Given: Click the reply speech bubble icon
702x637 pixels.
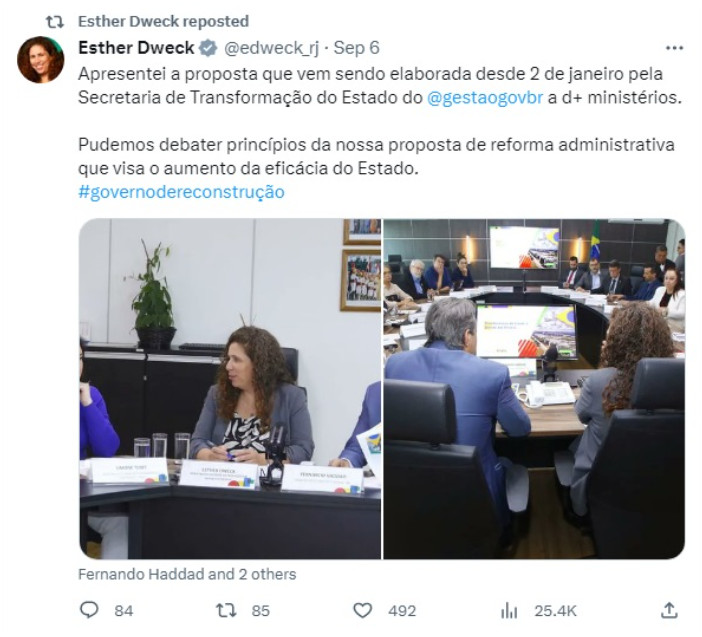Looking at the screenshot, I should 89,610.
